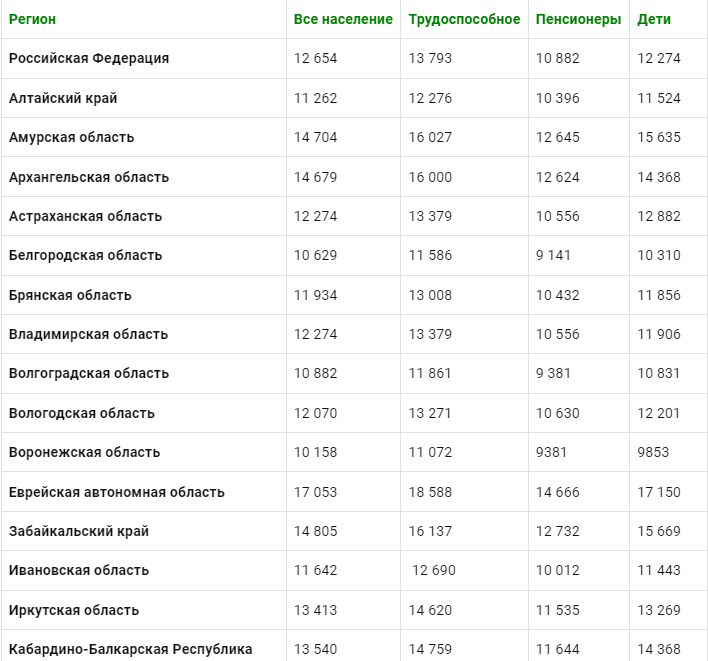Click the Трудоспособное column header
This screenshot has height=661, width=708.
tap(464, 19)
